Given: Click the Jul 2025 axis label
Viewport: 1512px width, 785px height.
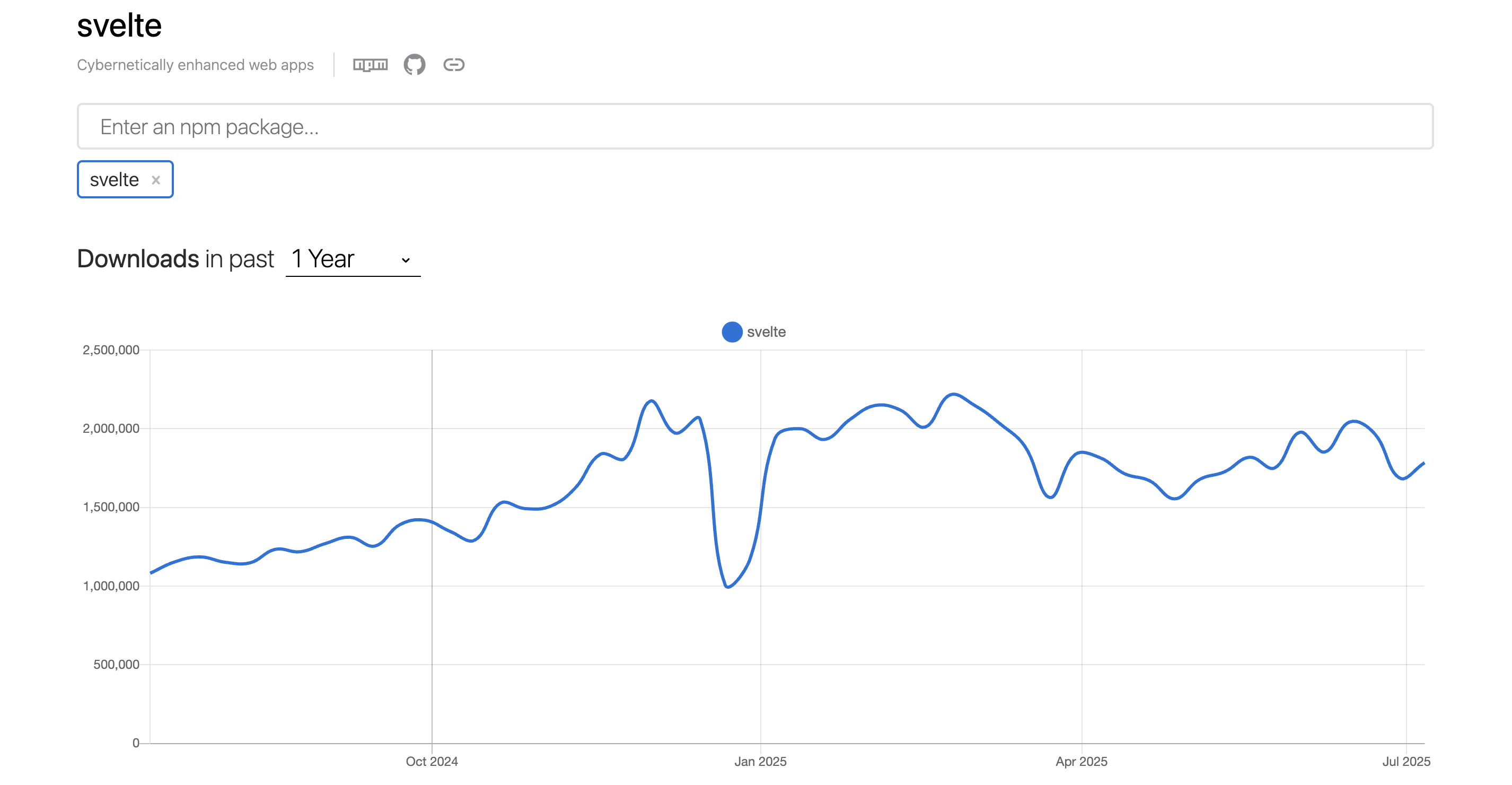Looking at the screenshot, I should (1406, 762).
